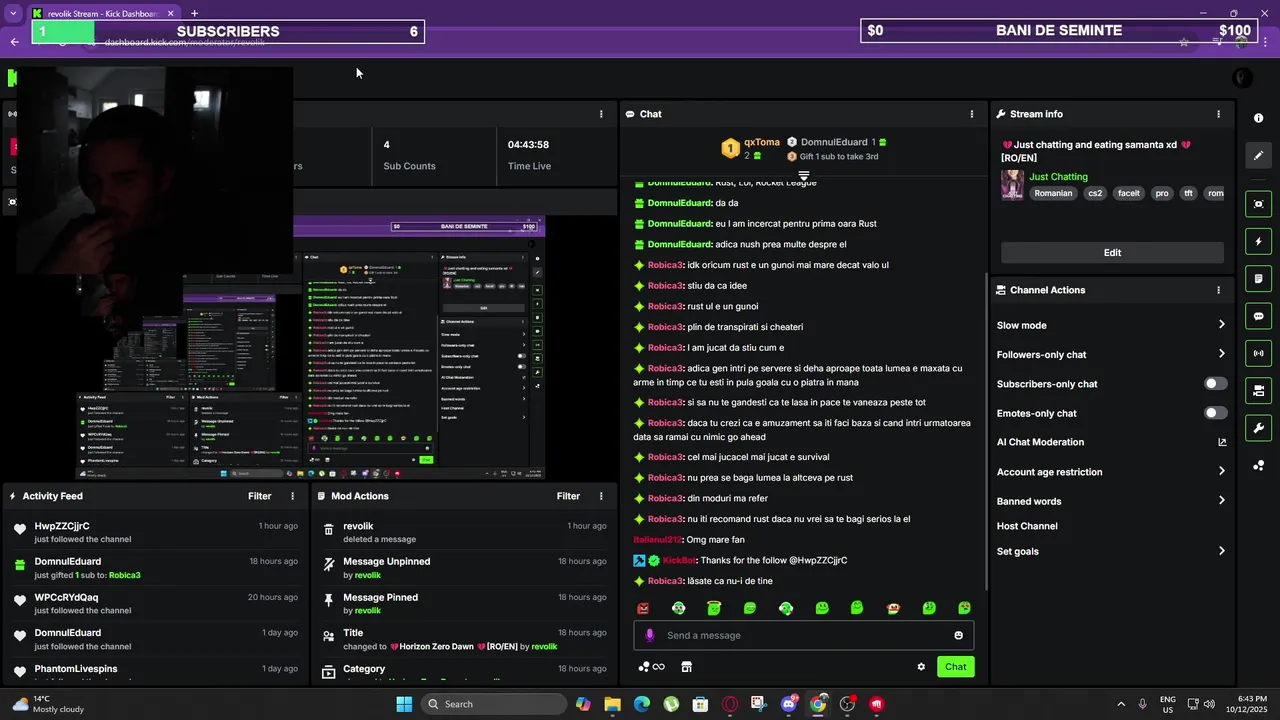
Task: Open the shop icon below message box
Action: 686,667
